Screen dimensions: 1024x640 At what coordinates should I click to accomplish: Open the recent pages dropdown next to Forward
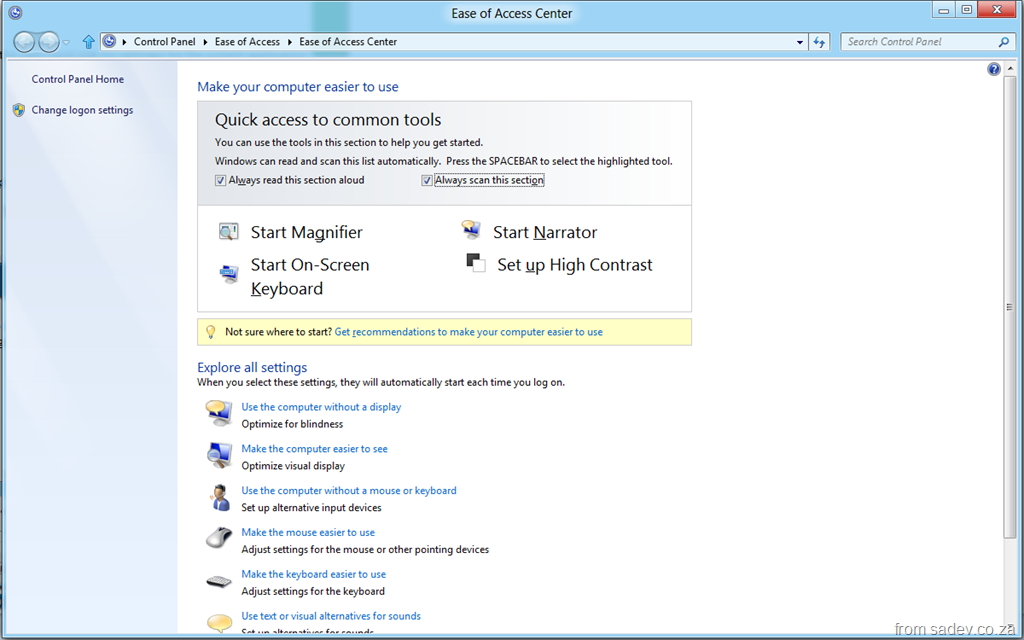pos(65,42)
